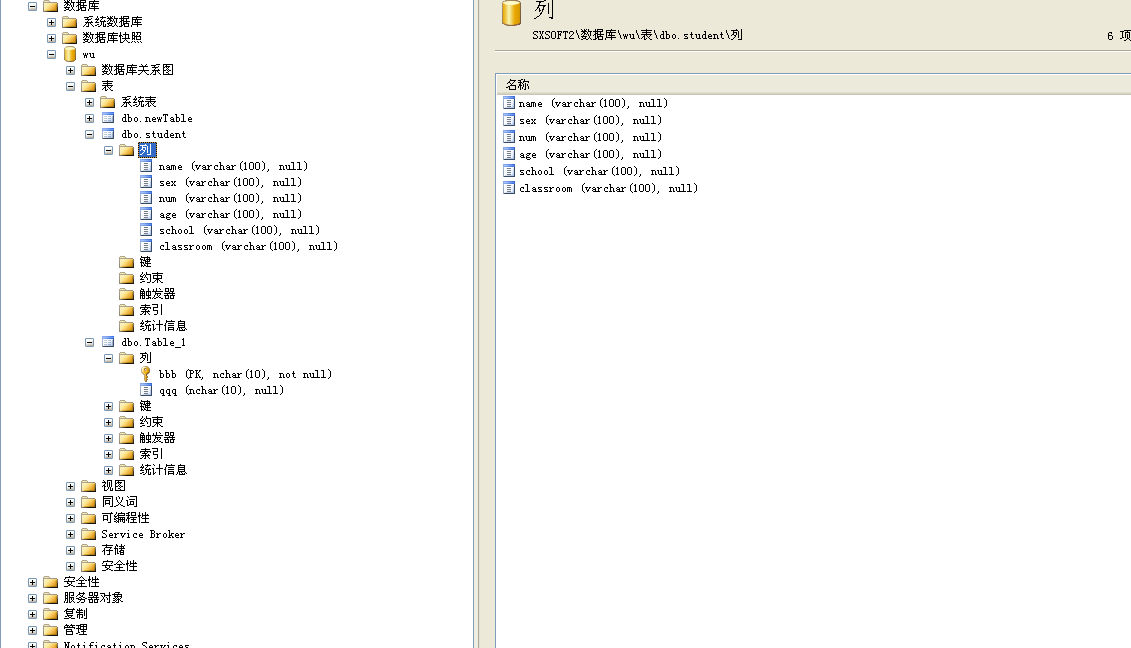Click dbo.student table icon
The image size is (1131, 648).
pyautogui.click(x=108, y=134)
